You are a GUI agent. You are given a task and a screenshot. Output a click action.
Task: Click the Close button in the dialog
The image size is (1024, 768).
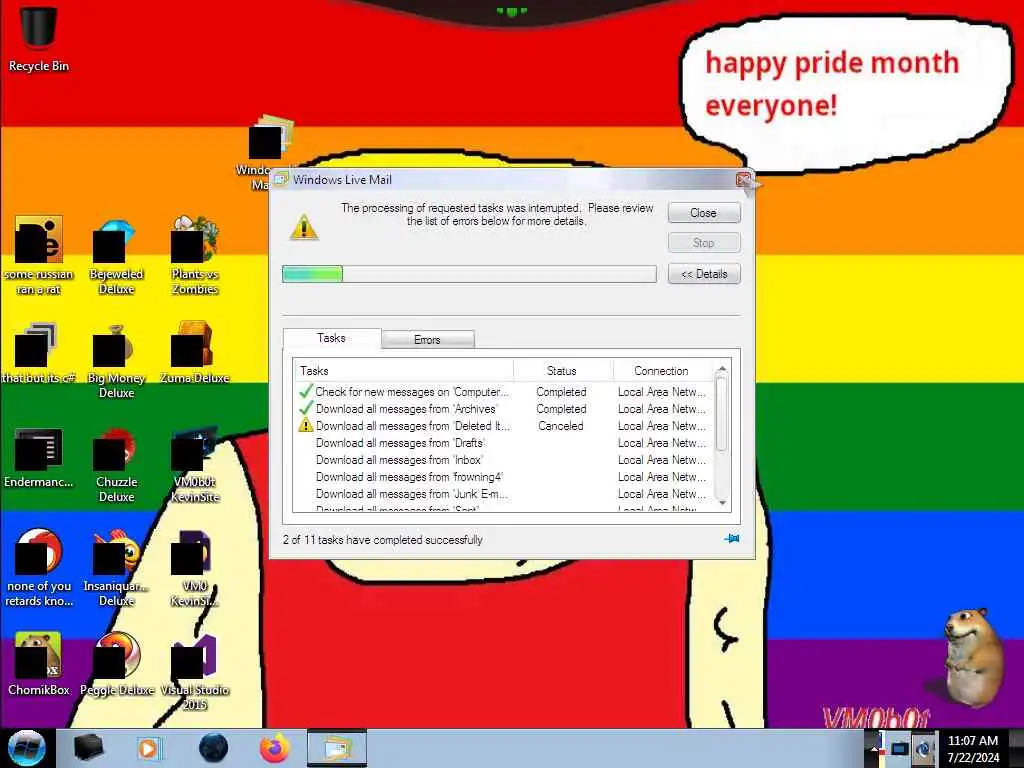(x=704, y=213)
